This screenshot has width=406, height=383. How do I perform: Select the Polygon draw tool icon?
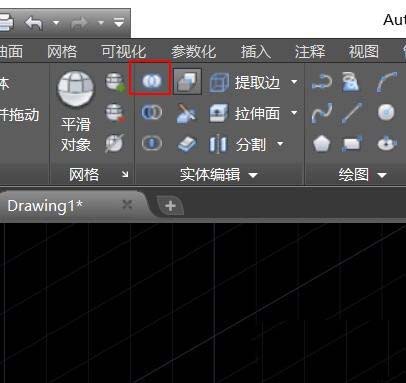321,144
